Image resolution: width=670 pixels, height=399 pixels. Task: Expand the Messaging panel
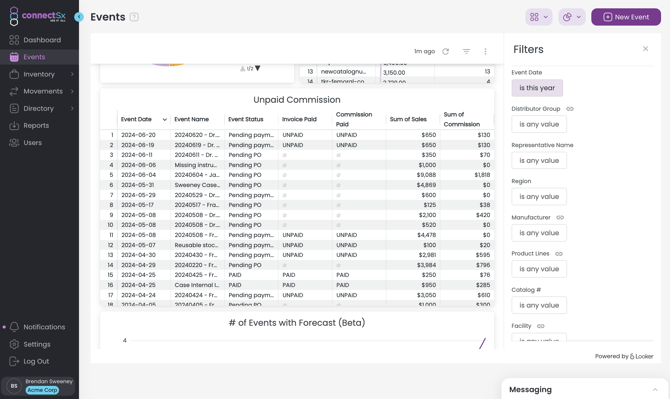655,390
